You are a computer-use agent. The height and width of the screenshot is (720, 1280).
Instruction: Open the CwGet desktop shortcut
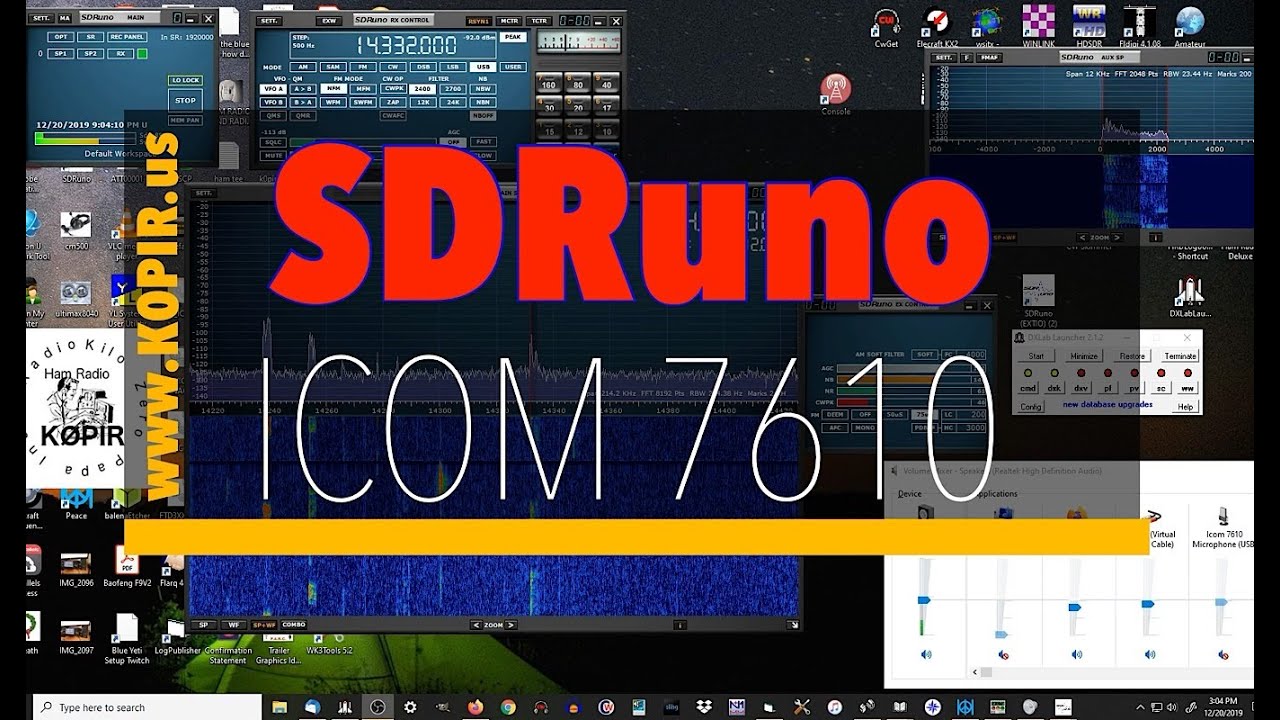pyautogui.click(x=886, y=27)
